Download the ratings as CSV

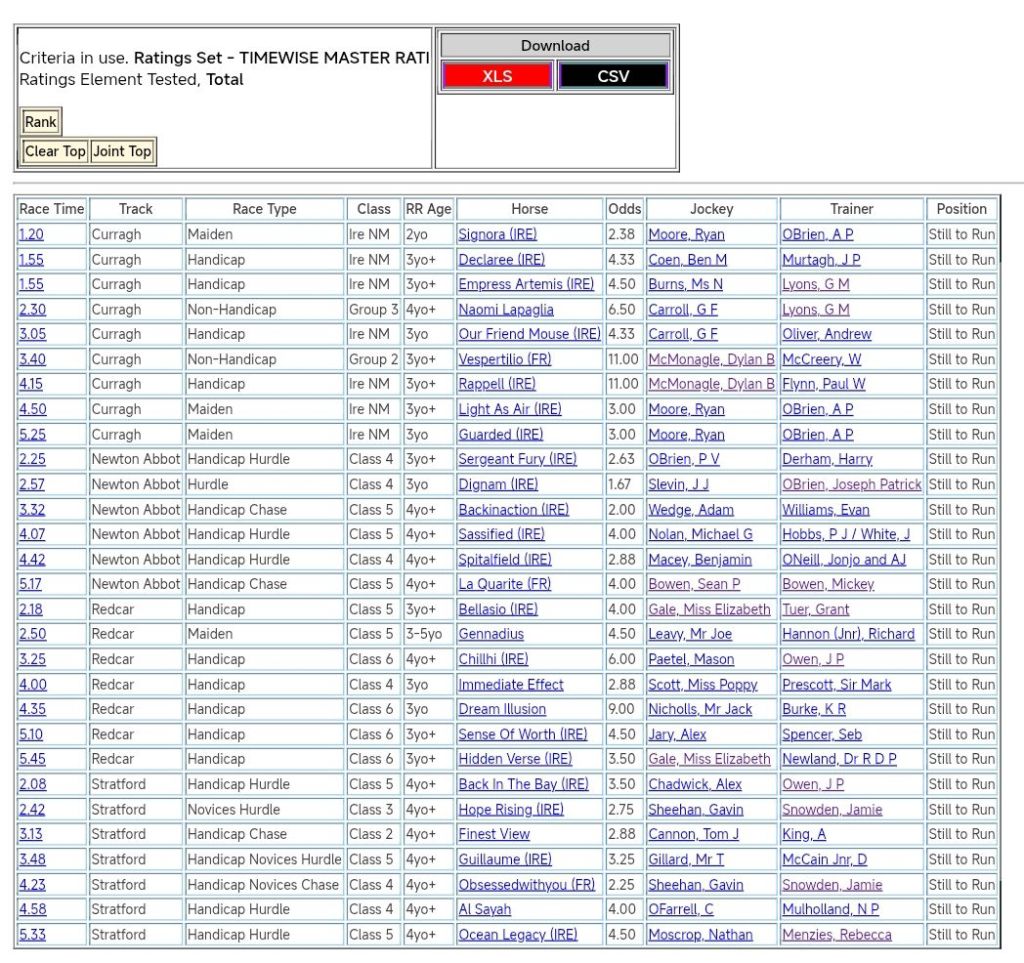pyautogui.click(x=613, y=76)
